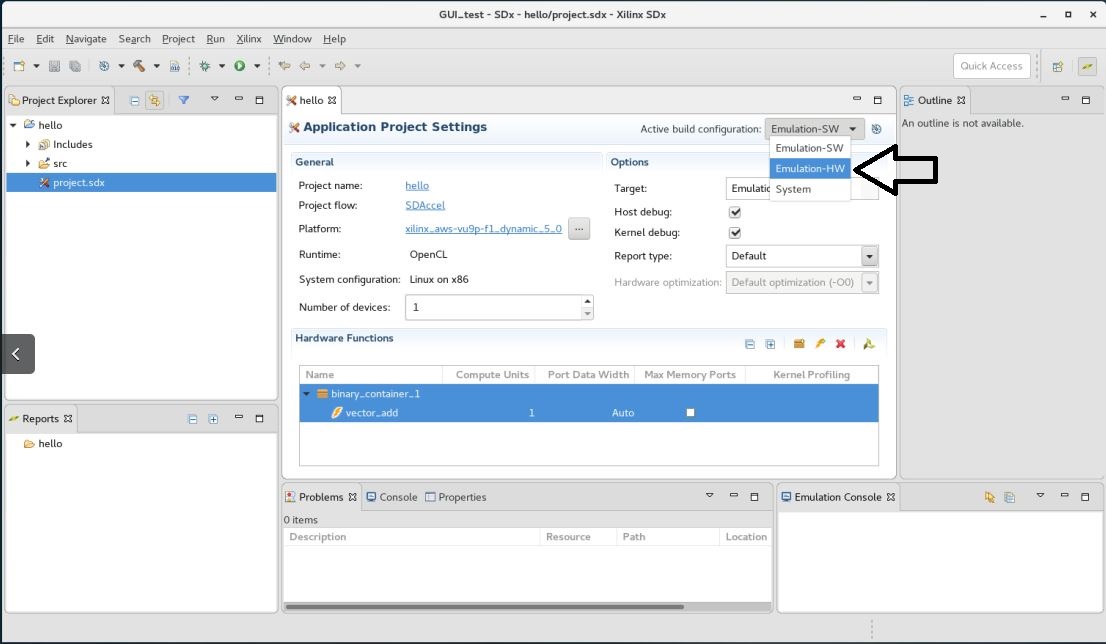Select System from the configuration list
1106x644 pixels.
click(x=810, y=189)
